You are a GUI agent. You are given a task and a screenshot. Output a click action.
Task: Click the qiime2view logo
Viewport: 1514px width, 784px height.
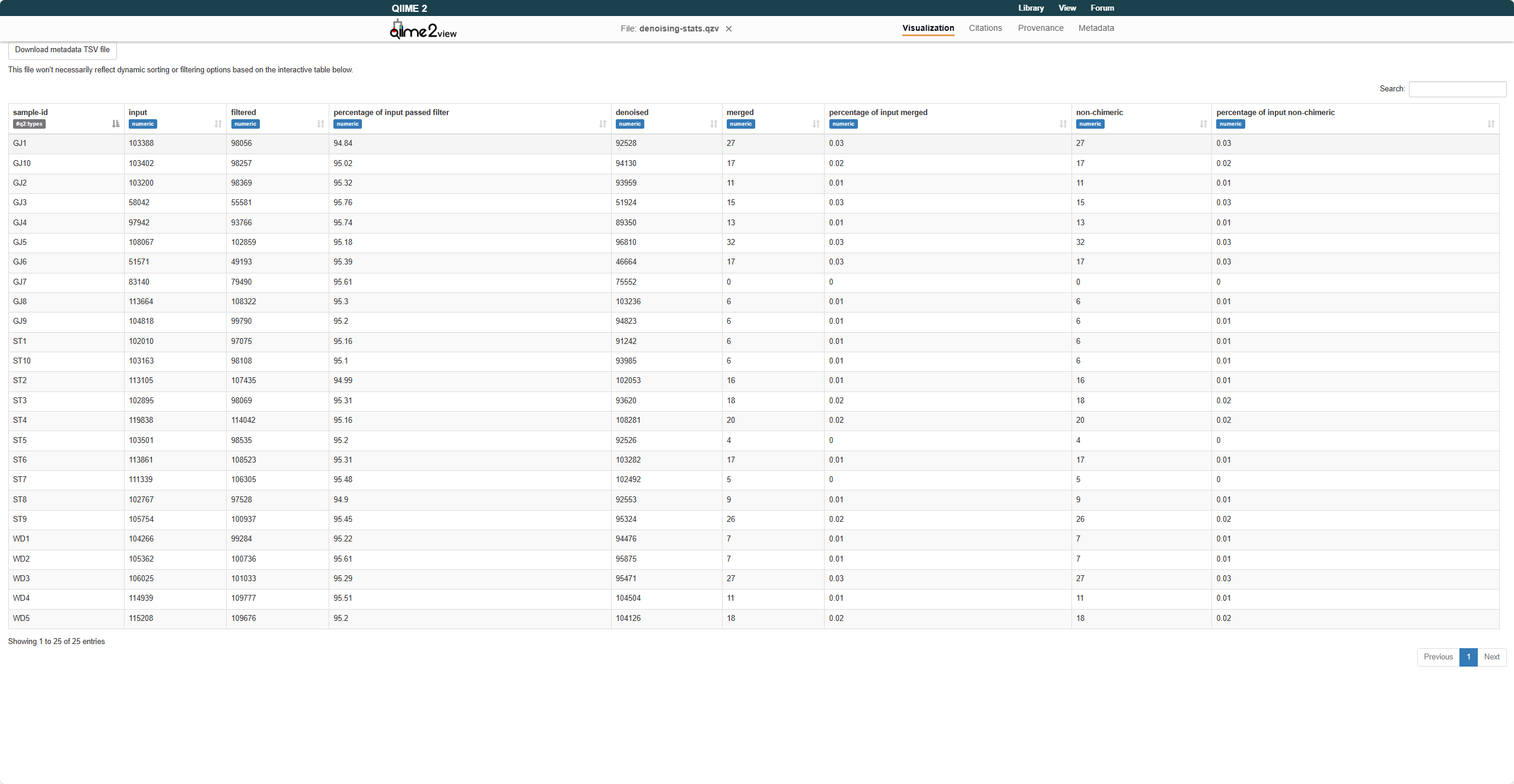pos(423,29)
